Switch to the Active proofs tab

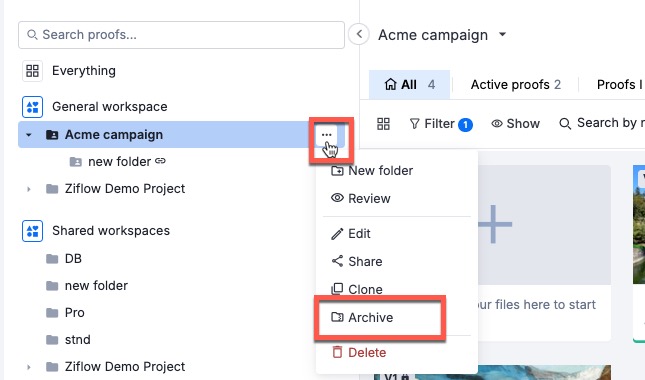click(515, 85)
